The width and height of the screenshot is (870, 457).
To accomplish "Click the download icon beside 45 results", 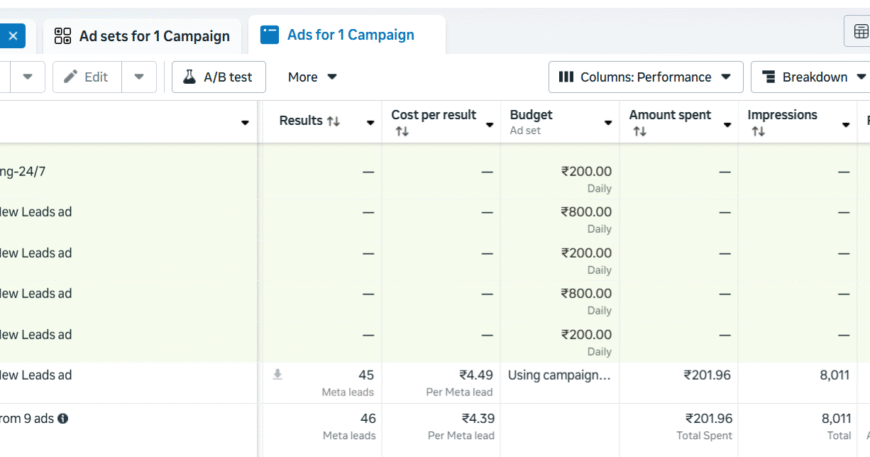I will (278, 375).
